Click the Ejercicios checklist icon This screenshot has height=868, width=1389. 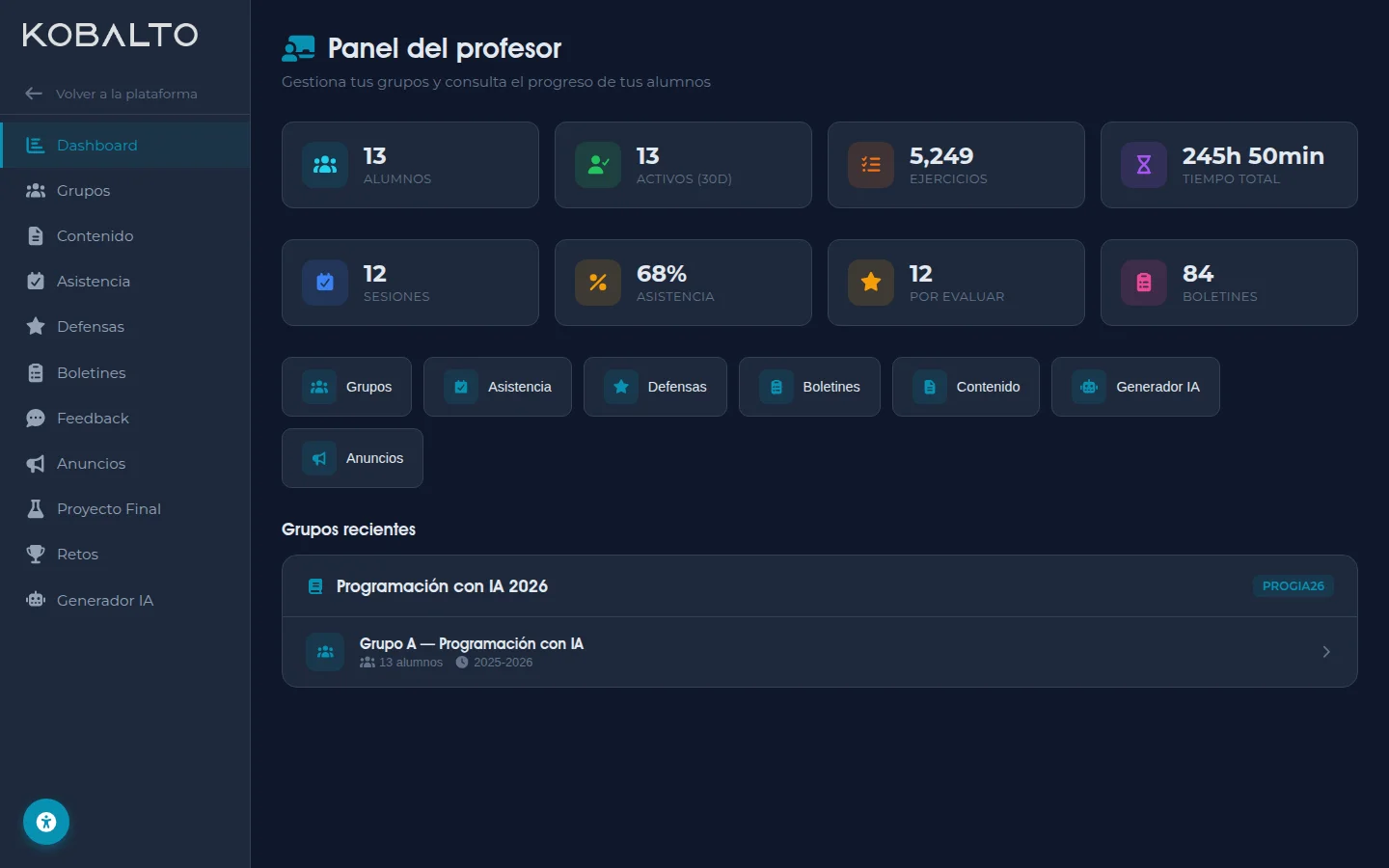point(871,165)
